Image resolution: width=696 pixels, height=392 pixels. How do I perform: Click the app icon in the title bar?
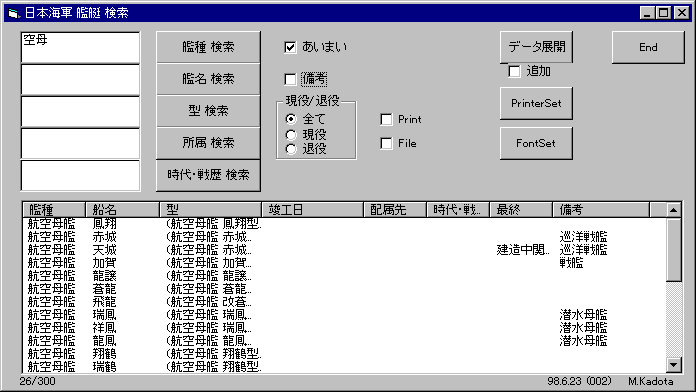tap(13, 13)
